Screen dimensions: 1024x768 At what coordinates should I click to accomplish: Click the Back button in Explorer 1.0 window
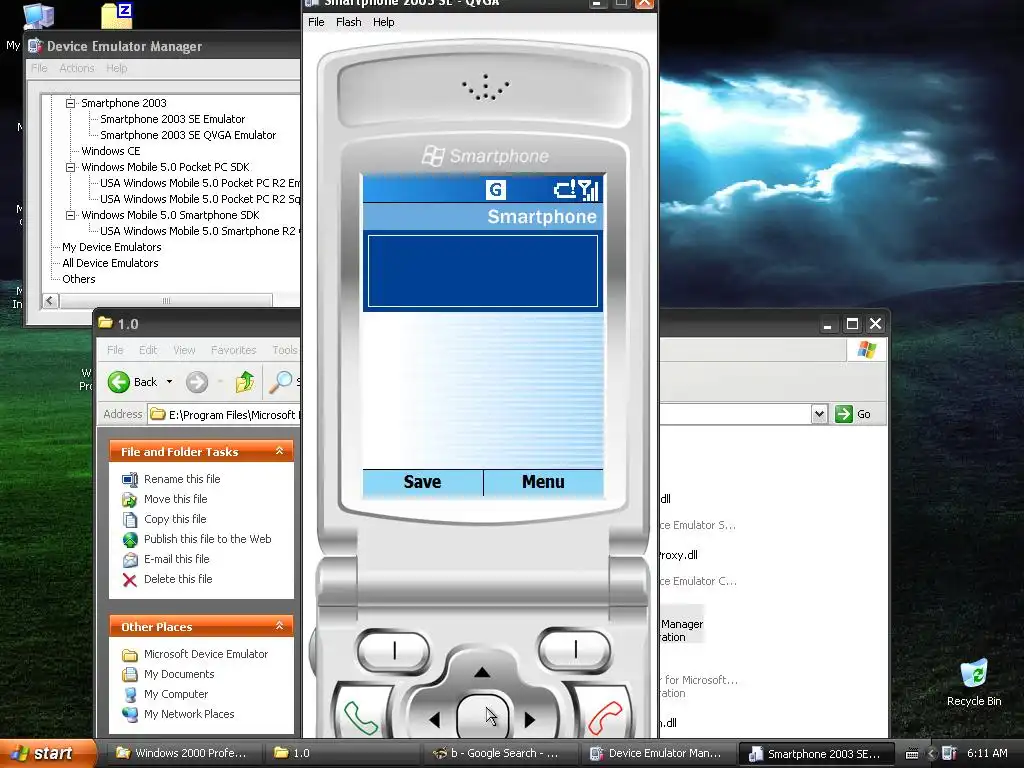[133, 382]
